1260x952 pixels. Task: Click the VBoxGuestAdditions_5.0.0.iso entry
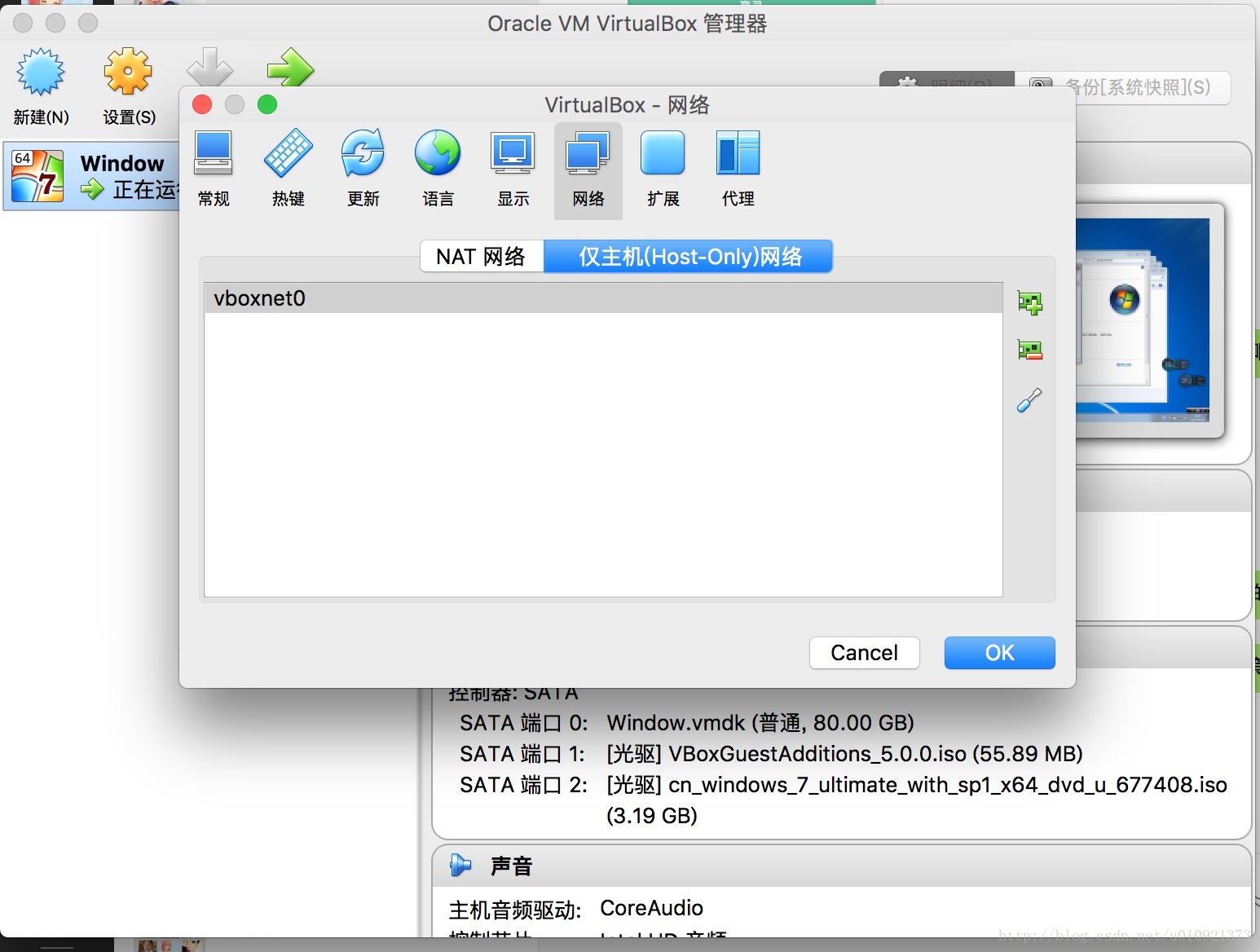(844, 754)
